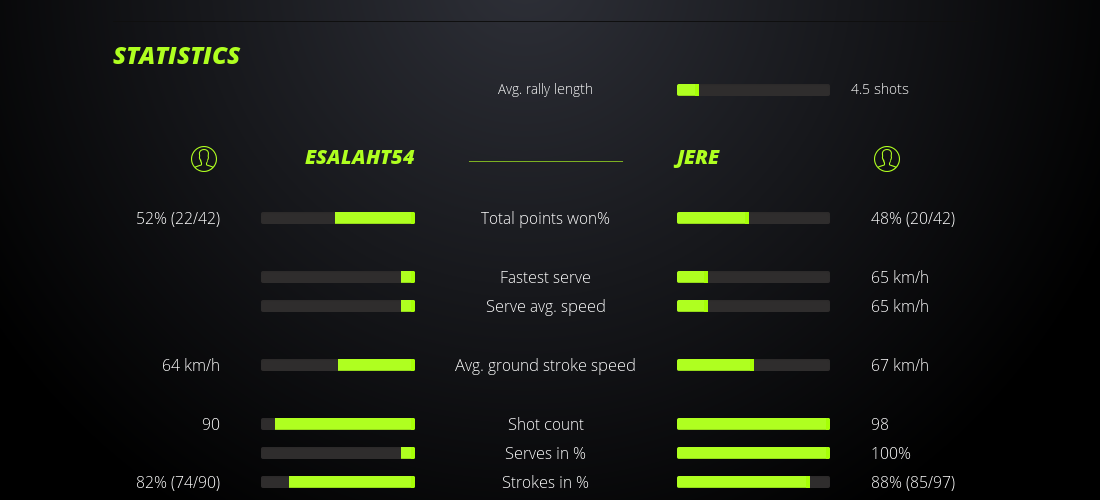Click the 4.5 shots value
1100x500 pixels.
tap(879, 89)
